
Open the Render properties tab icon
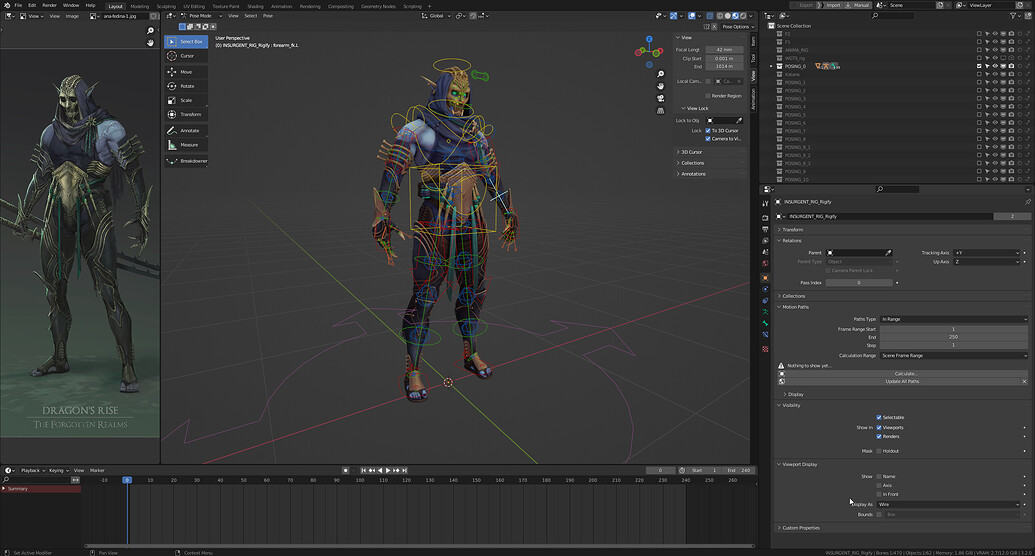765,217
